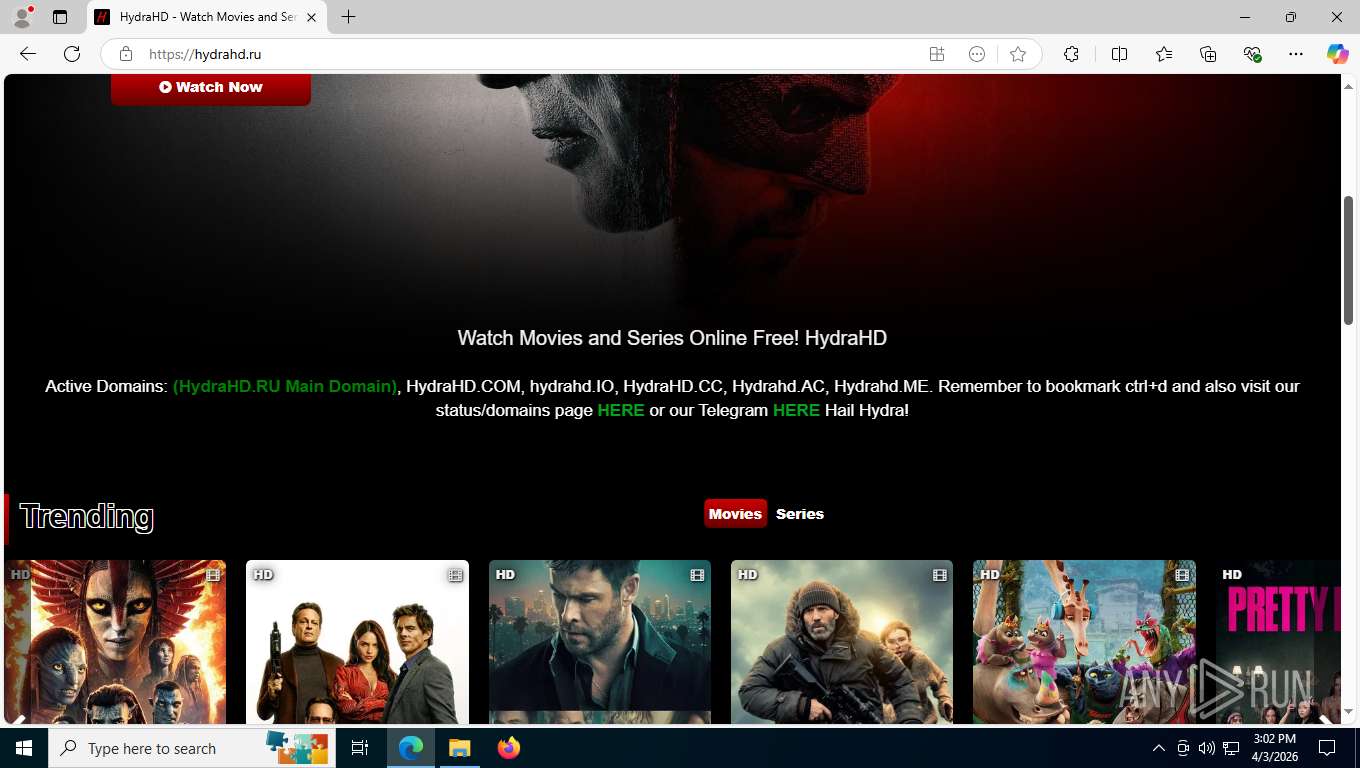Go back to the previous page

[x=28, y=54]
